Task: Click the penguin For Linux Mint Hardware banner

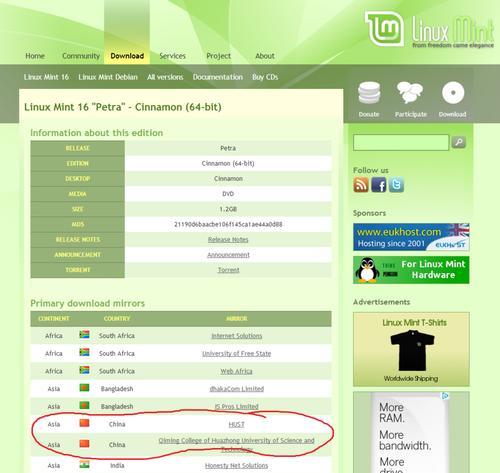Action: [411, 270]
